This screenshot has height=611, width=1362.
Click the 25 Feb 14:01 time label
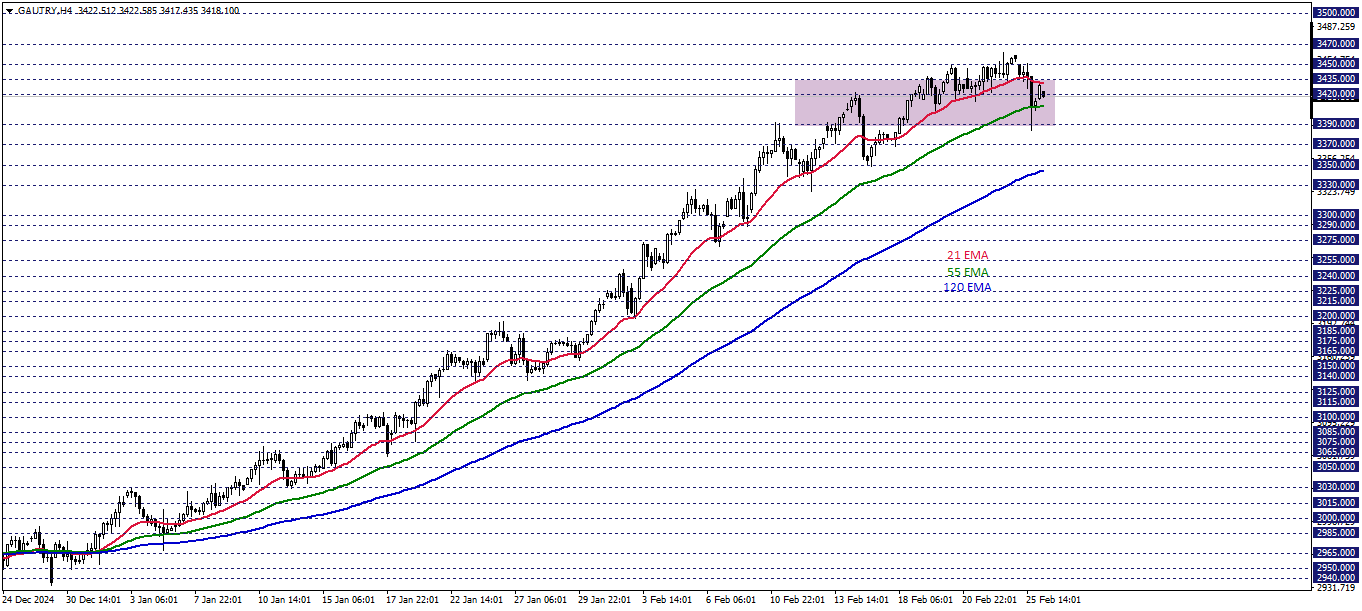coord(1053,600)
